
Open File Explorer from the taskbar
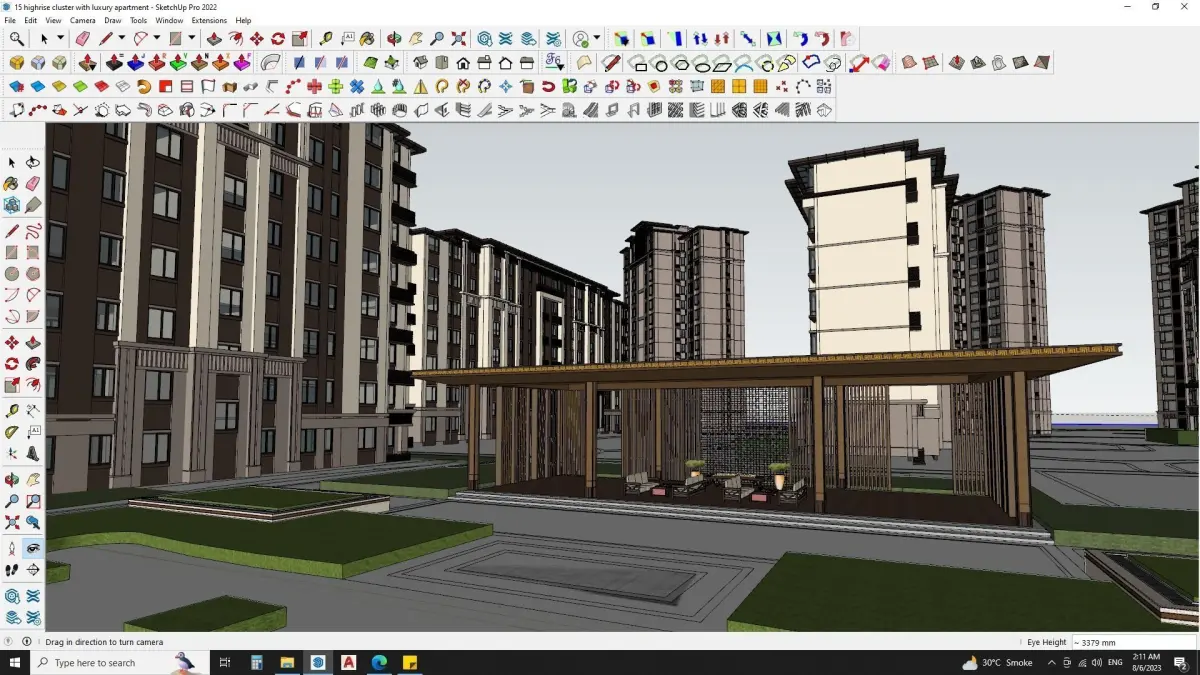[x=287, y=662]
